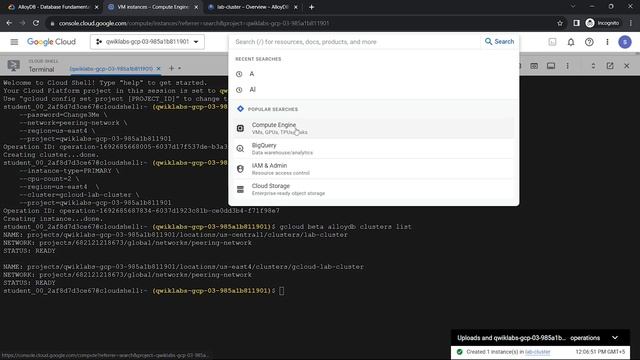The image size is (640, 360).
Task: Click the Incognito profile indicator
Action: tap(602, 23)
